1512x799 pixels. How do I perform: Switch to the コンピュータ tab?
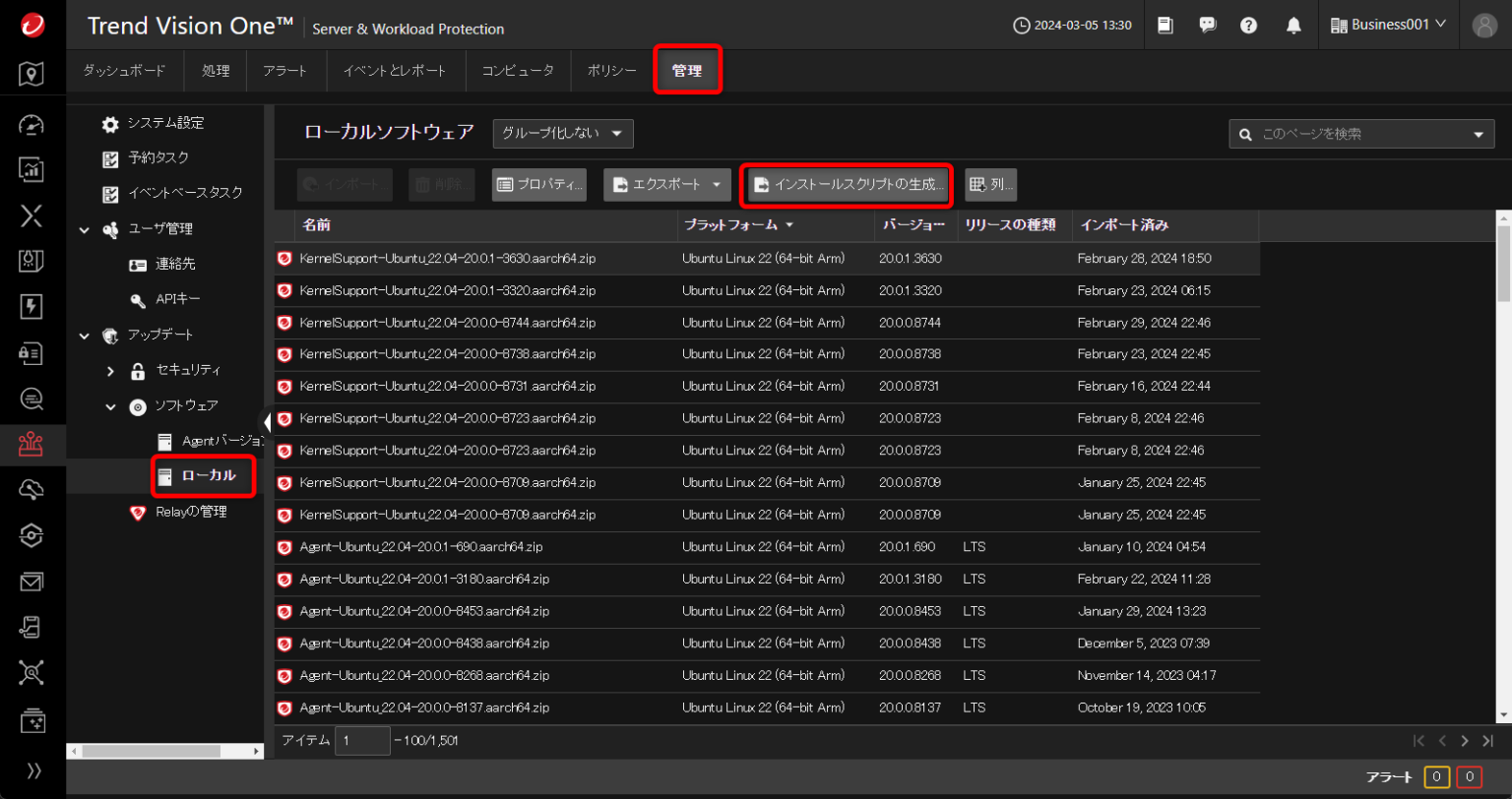coord(519,70)
